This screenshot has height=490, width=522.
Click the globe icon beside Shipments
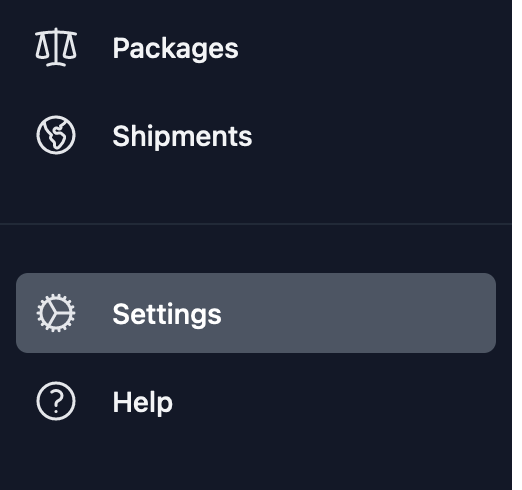click(56, 135)
